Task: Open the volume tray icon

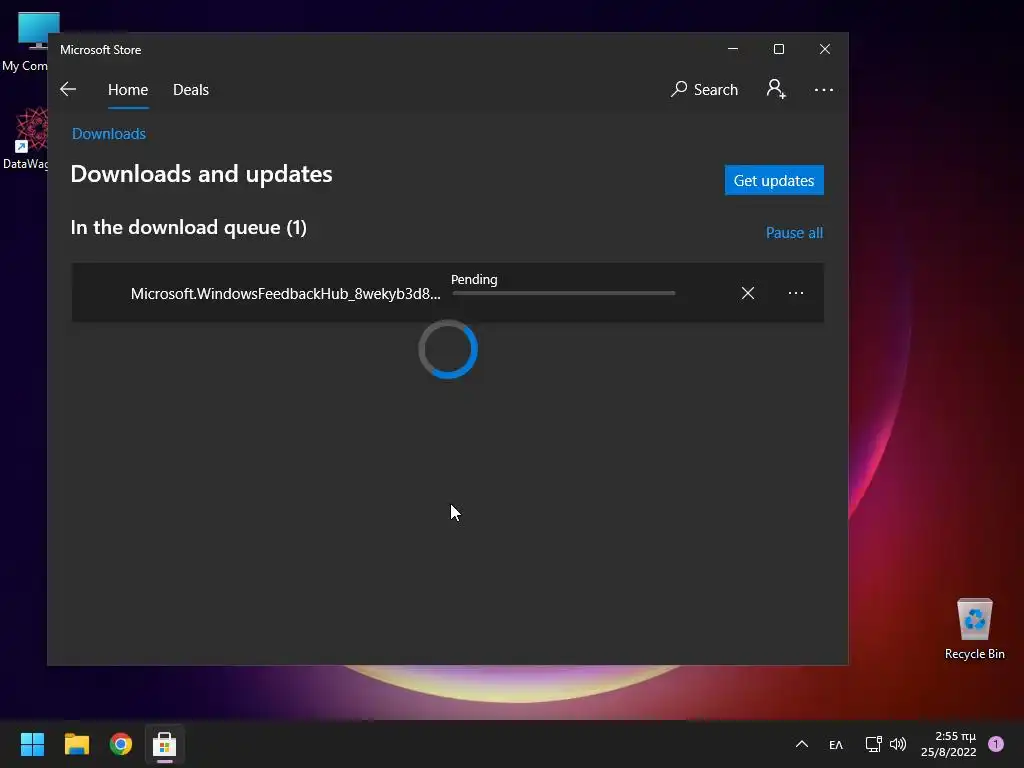Action: [x=898, y=744]
